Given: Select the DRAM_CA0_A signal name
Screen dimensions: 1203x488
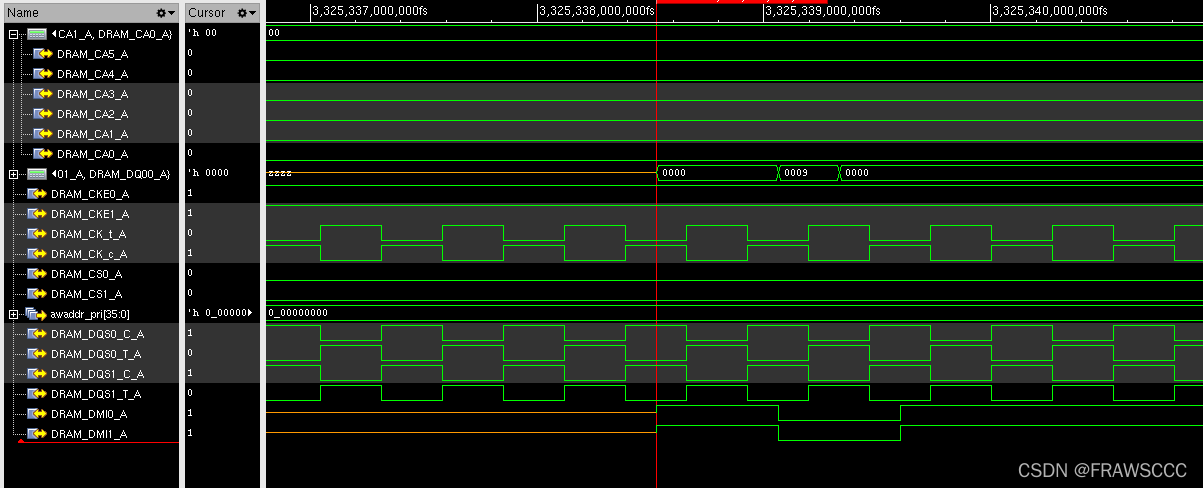Looking at the screenshot, I should 92,154.
